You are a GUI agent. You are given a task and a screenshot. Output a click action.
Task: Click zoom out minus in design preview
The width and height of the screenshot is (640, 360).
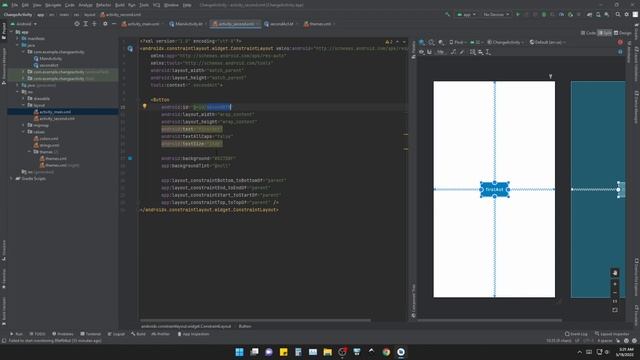click(615, 293)
